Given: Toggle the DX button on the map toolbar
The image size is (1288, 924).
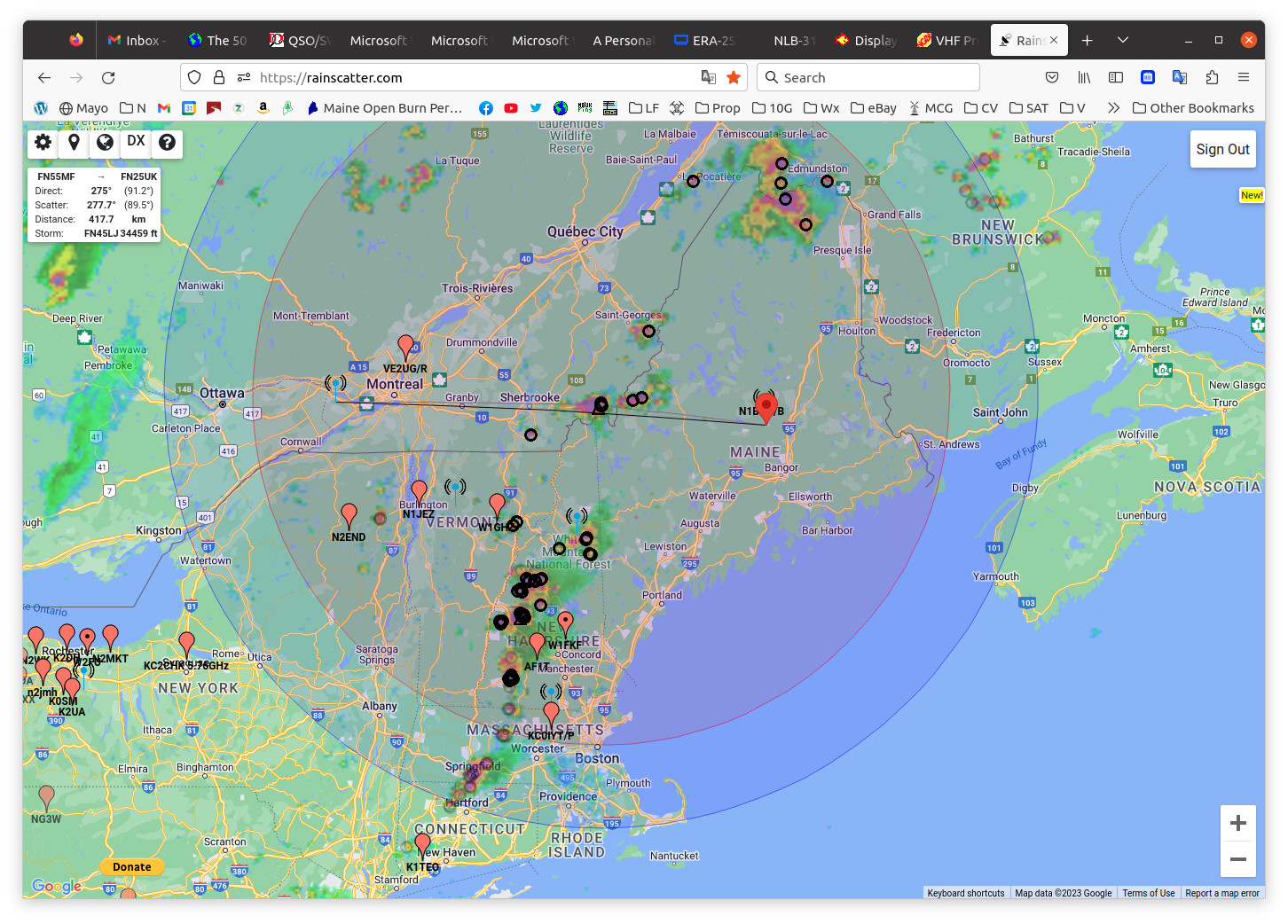Looking at the screenshot, I should coord(136,142).
